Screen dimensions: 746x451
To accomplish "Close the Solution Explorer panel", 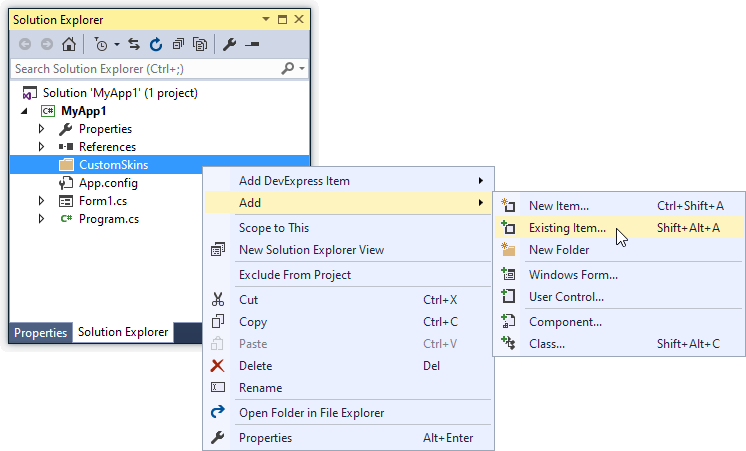I will (x=299, y=20).
